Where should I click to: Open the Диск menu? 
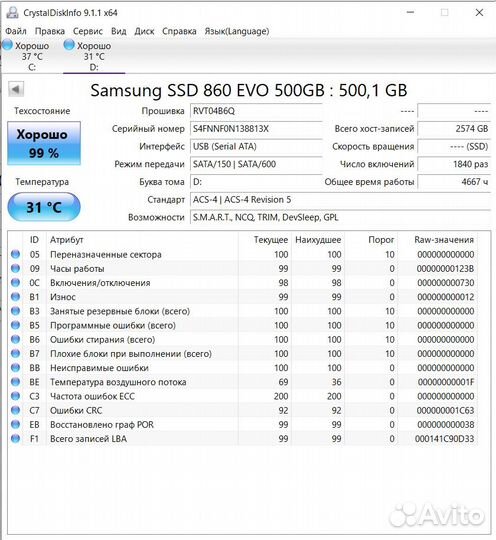tap(144, 31)
